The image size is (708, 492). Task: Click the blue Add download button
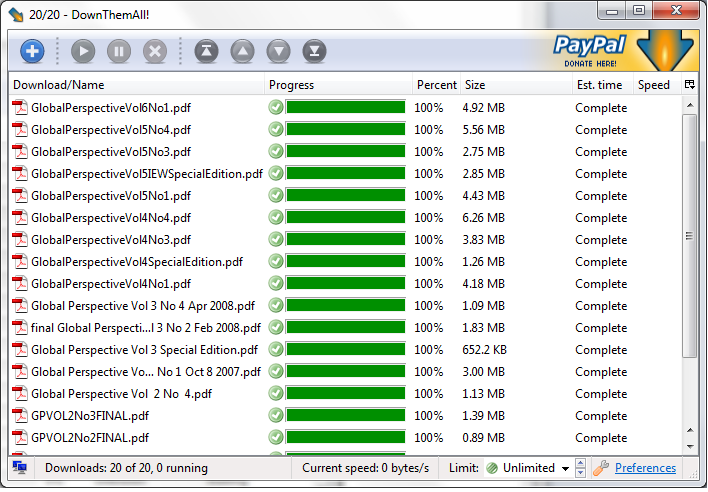point(32,51)
